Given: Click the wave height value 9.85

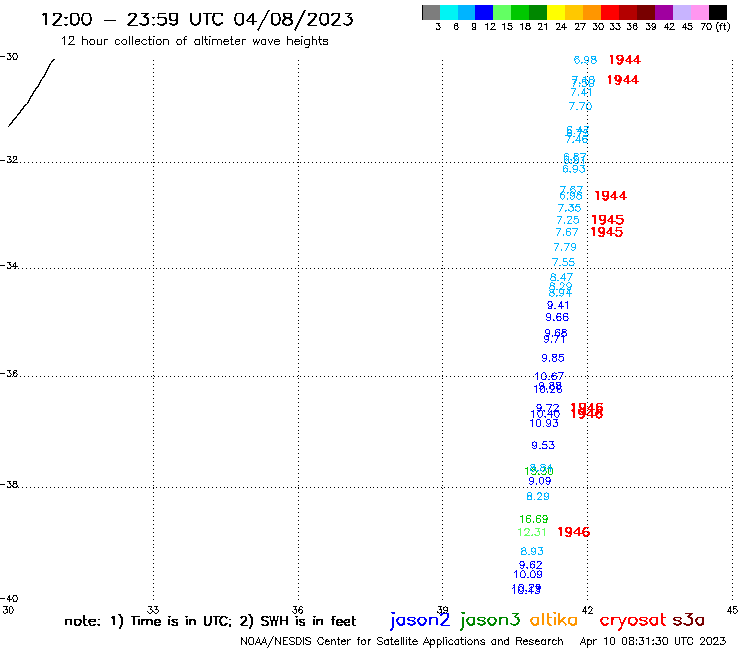Looking at the screenshot, I should (553, 358).
